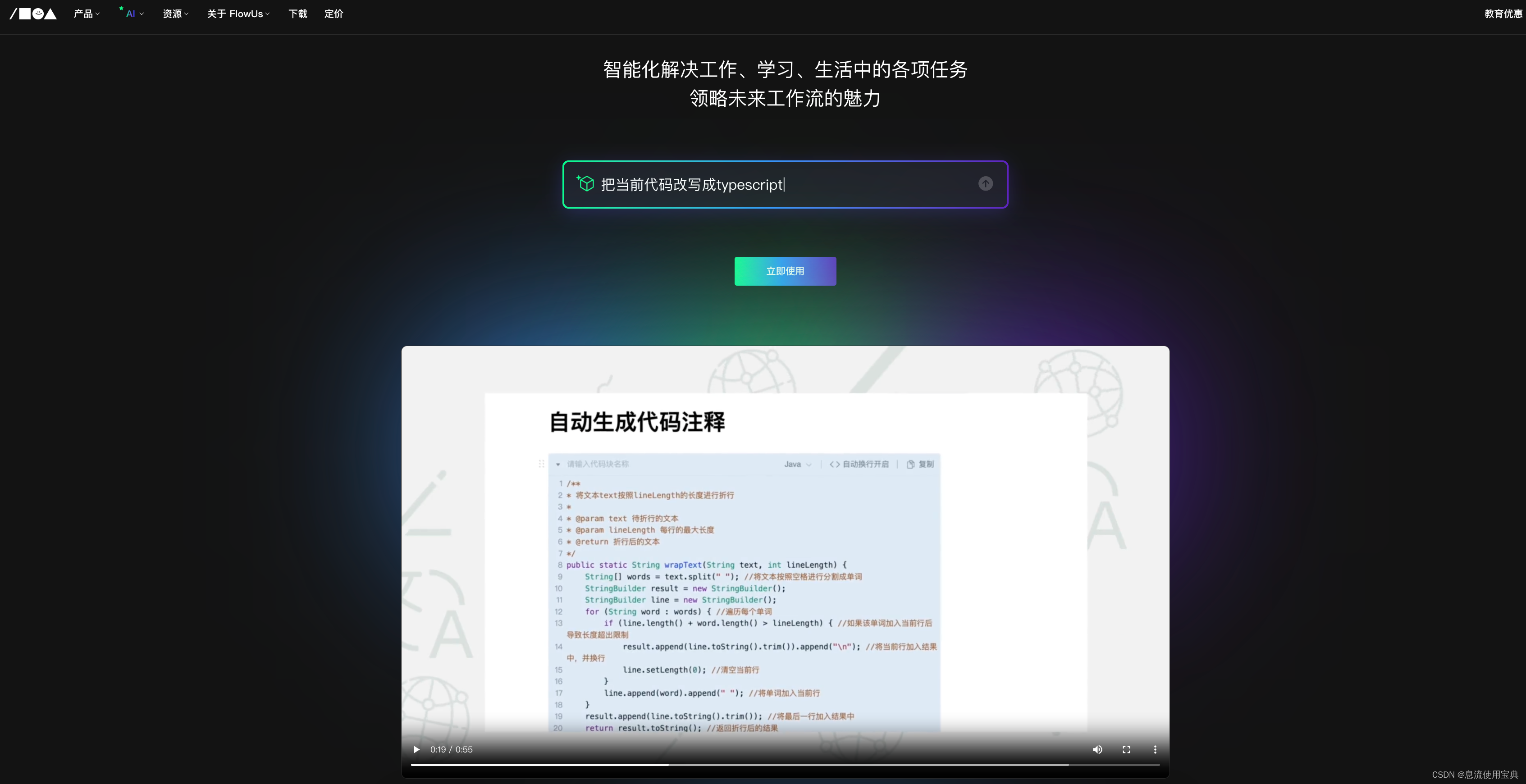Viewport: 1526px width, 784px height.
Task: Open the 关于 FlowUs menu
Action: pyautogui.click(x=238, y=13)
